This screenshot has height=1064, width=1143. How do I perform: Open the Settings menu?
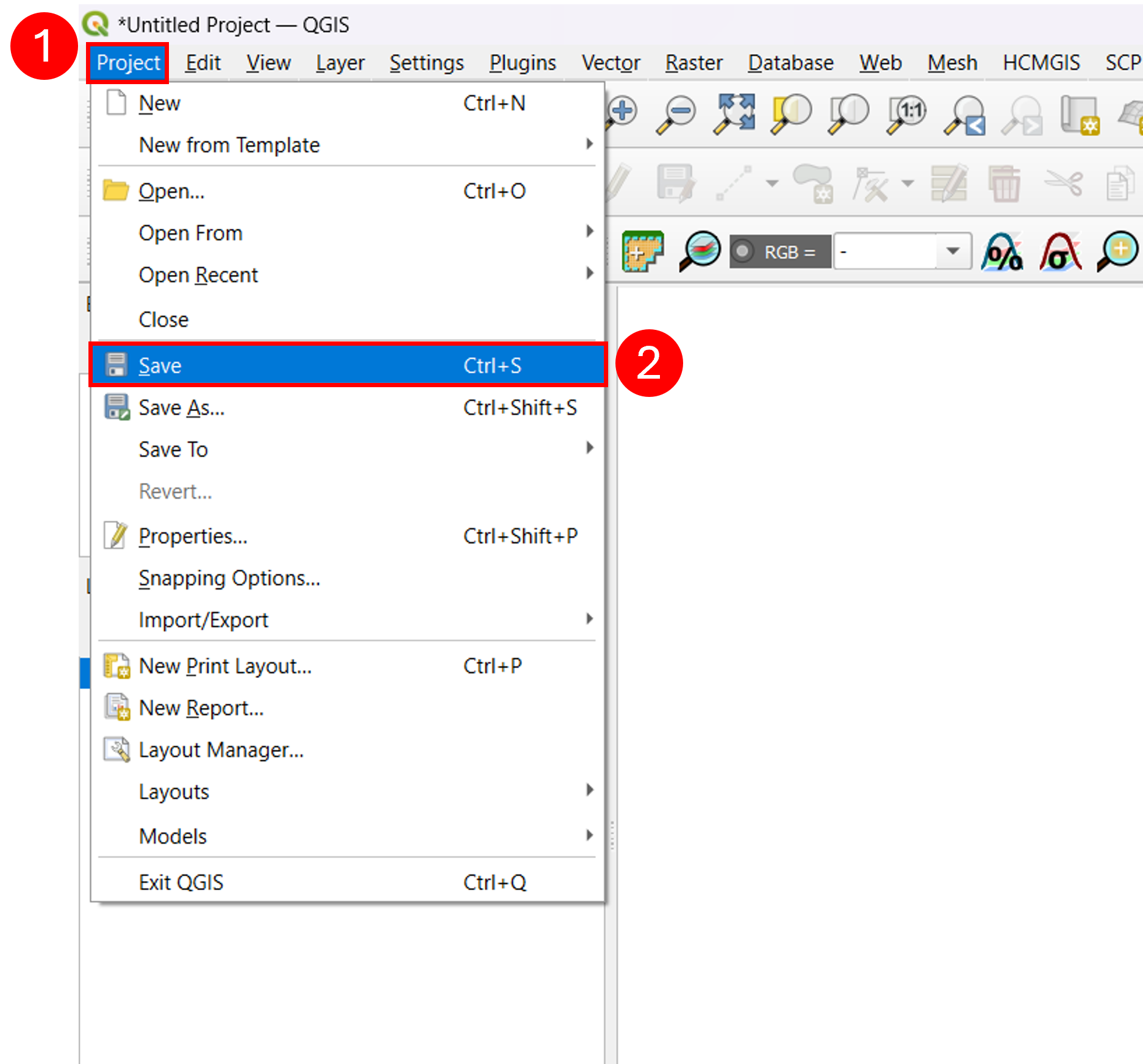[x=426, y=63]
